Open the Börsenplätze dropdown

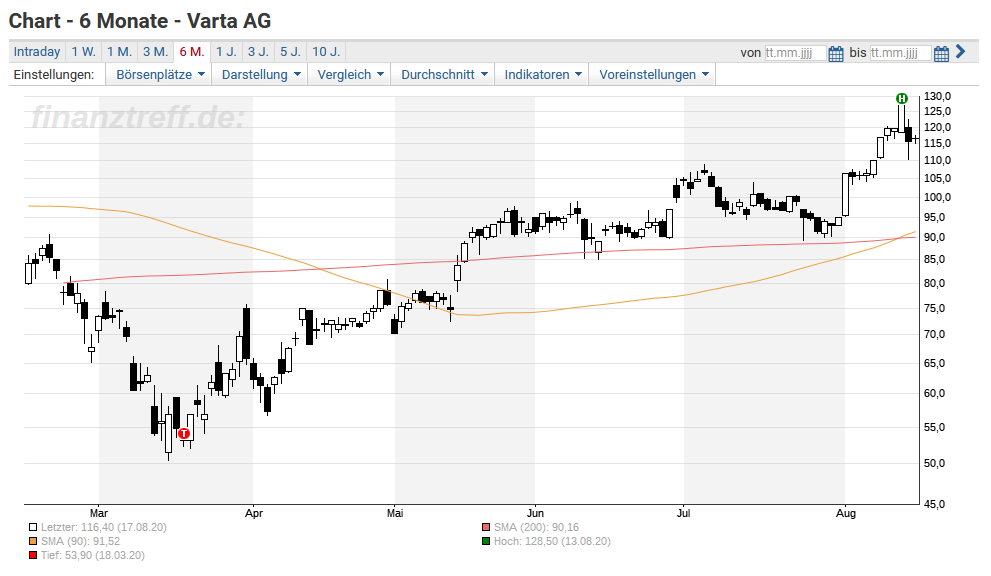coord(161,75)
